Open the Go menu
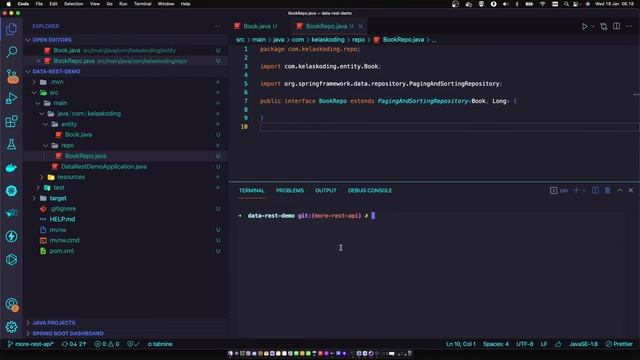This screenshot has height=360, width=640. (x=109, y=4)
